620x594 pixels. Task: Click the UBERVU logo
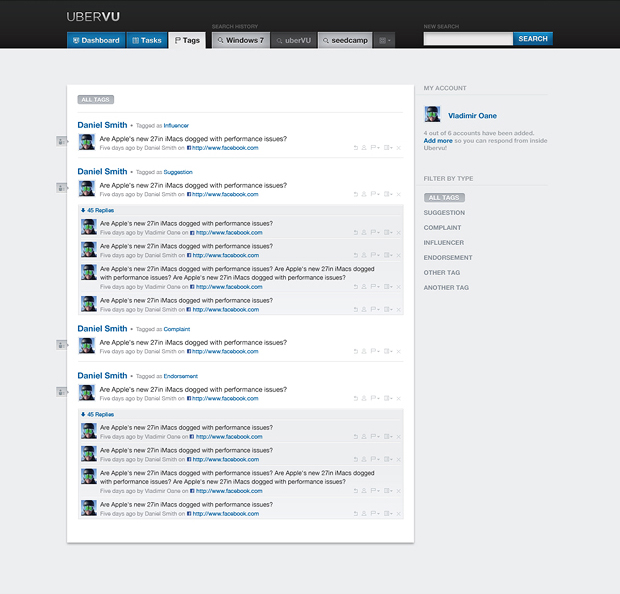pyautogui.click(x=93, y=16)
